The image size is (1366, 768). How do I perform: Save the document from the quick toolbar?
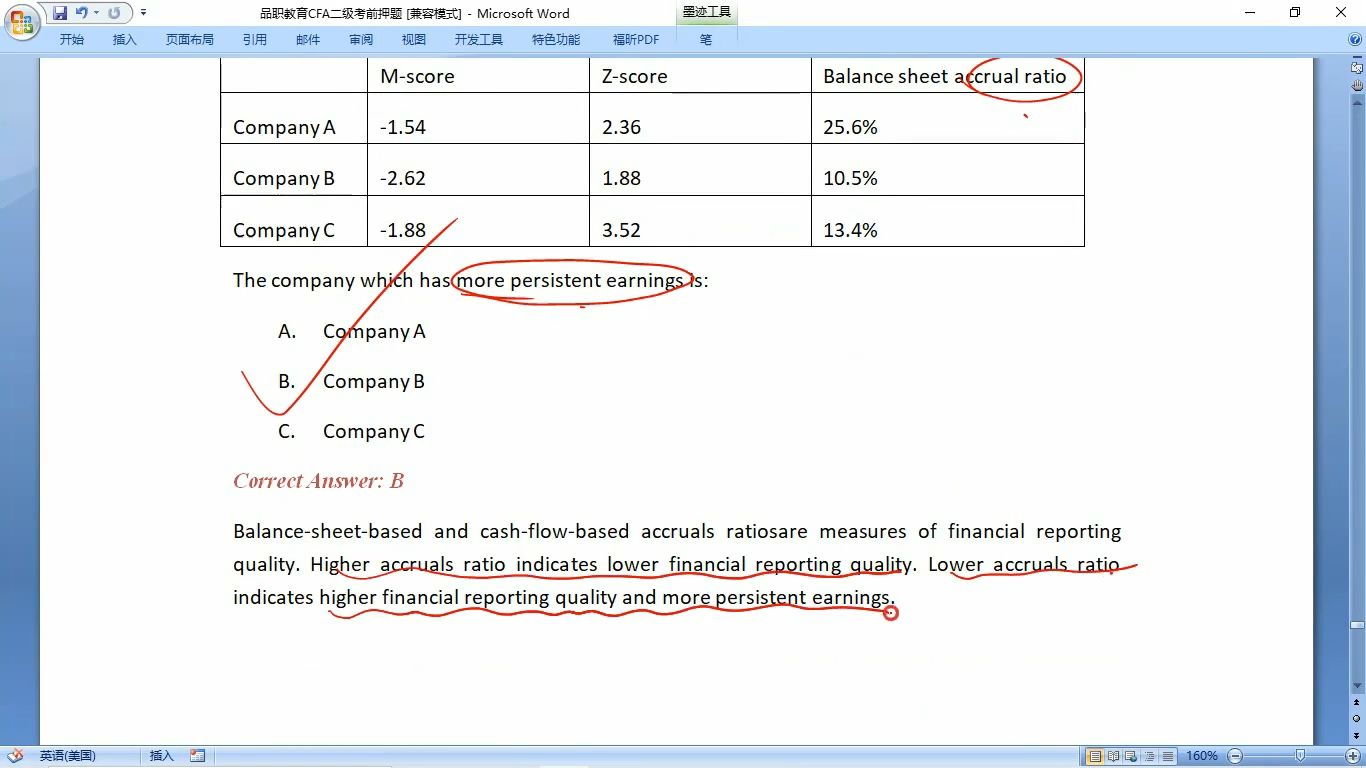tap(60, 13)
